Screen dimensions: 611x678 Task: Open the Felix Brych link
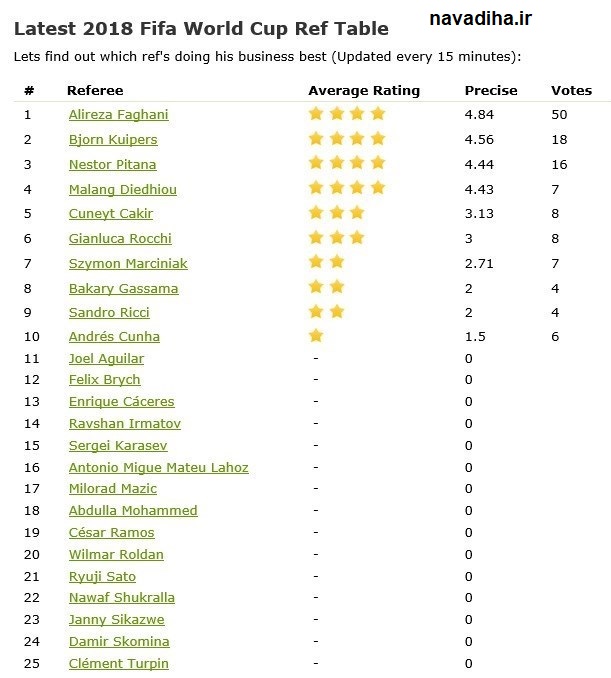pos(105,380)
